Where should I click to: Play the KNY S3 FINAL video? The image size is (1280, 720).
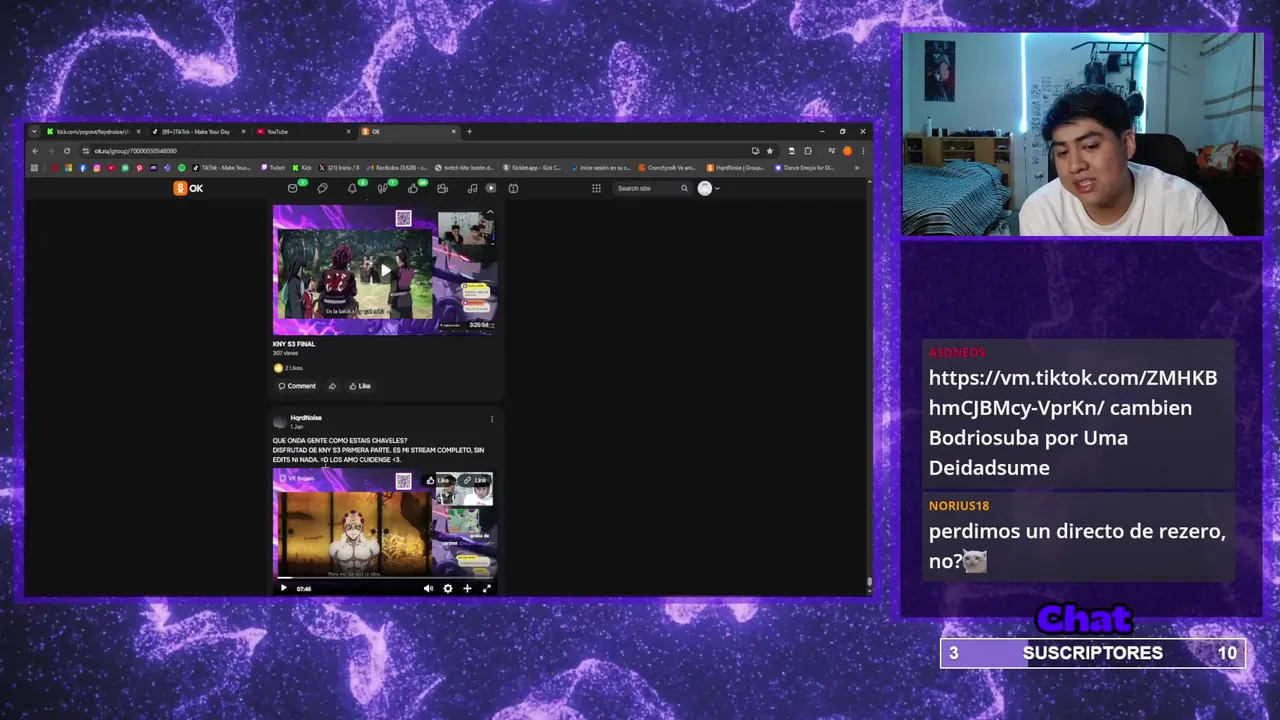(x=385, y=270)
